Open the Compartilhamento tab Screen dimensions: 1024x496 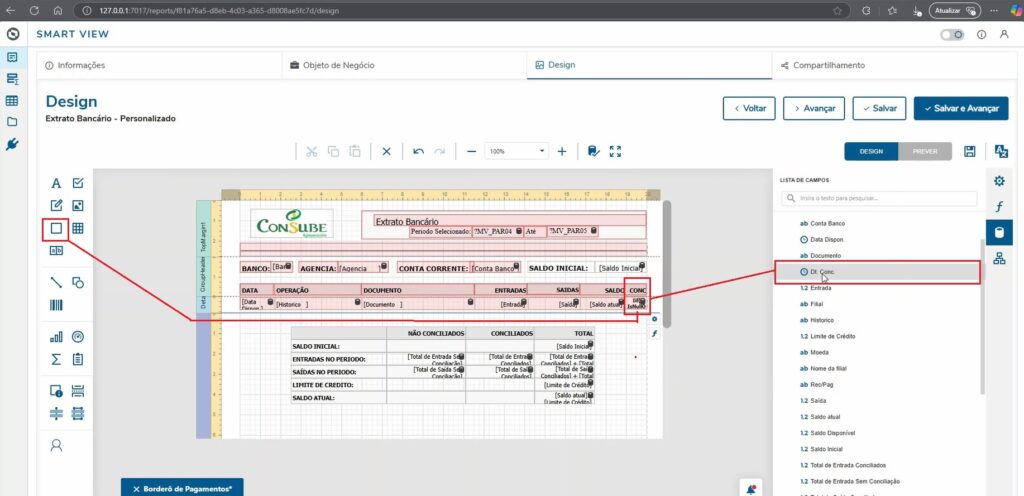893,65
